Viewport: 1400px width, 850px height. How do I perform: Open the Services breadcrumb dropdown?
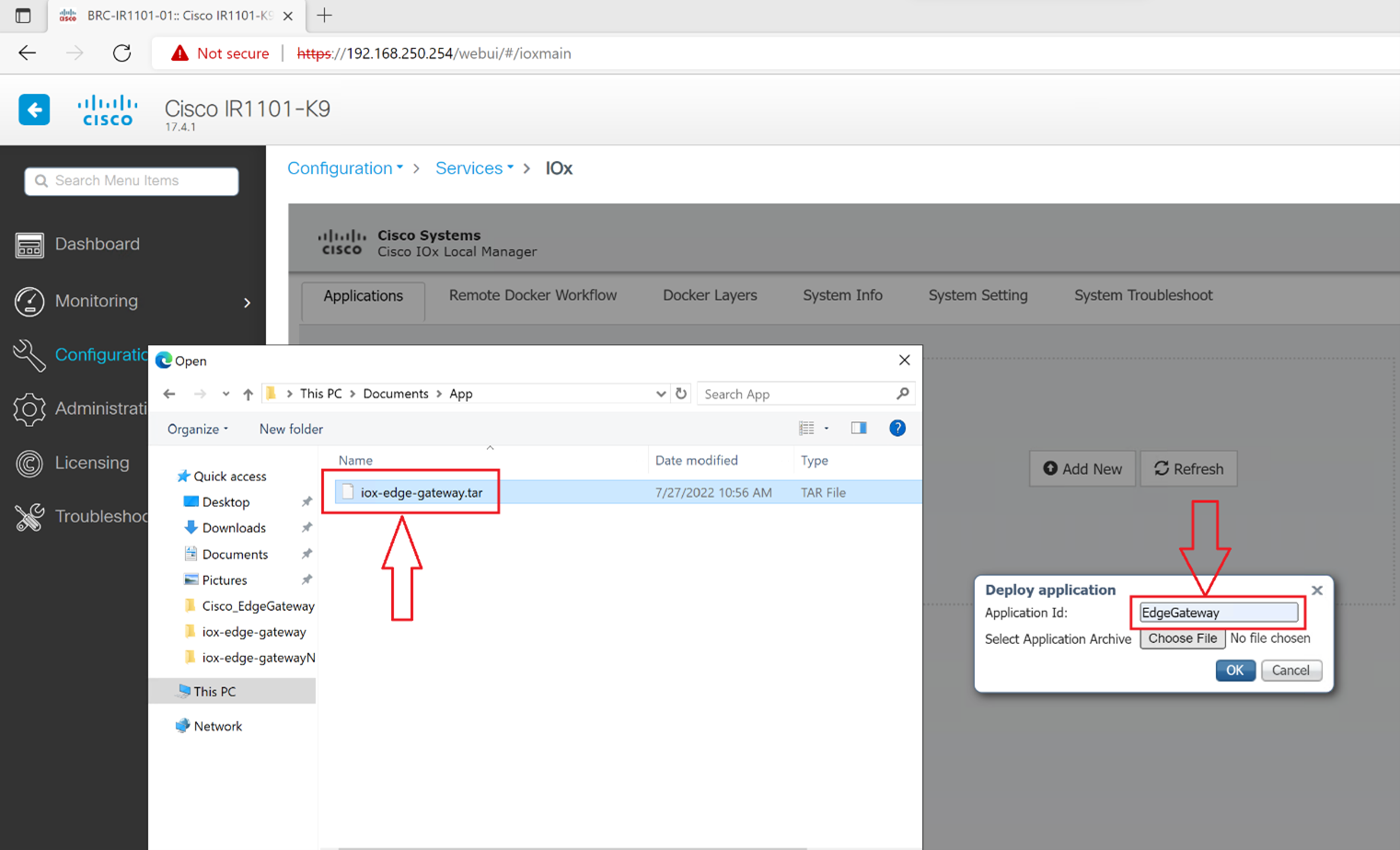point(474,168)
